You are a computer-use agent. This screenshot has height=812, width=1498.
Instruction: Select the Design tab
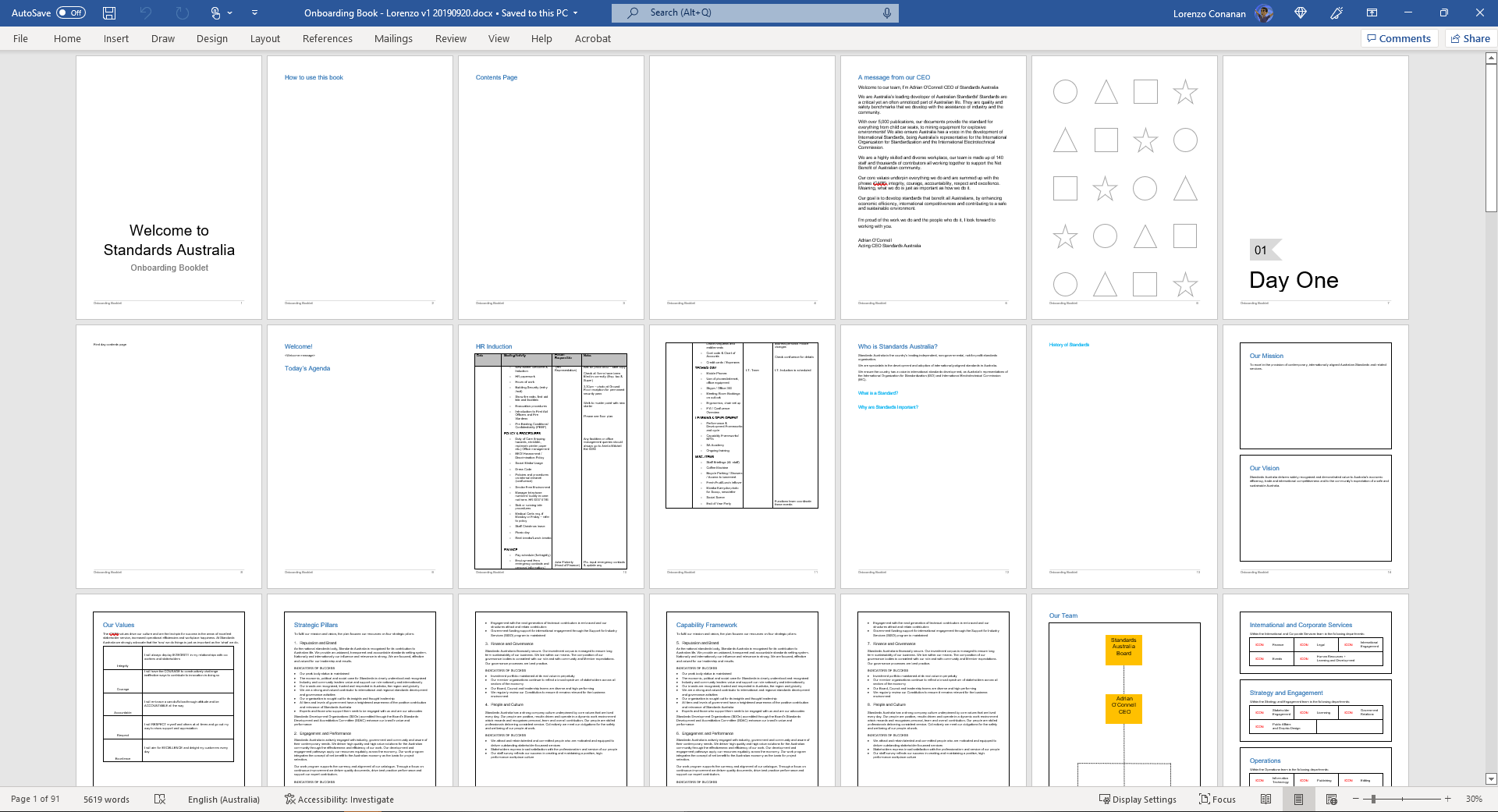click(x=212, y=38)
